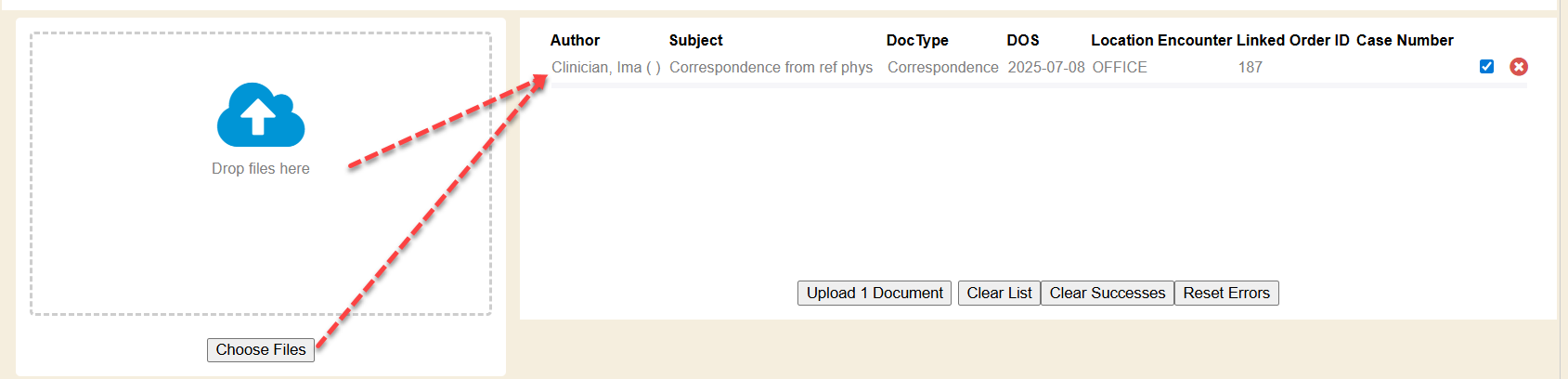Click the OFFICE location cell

tap(1120, 68)
